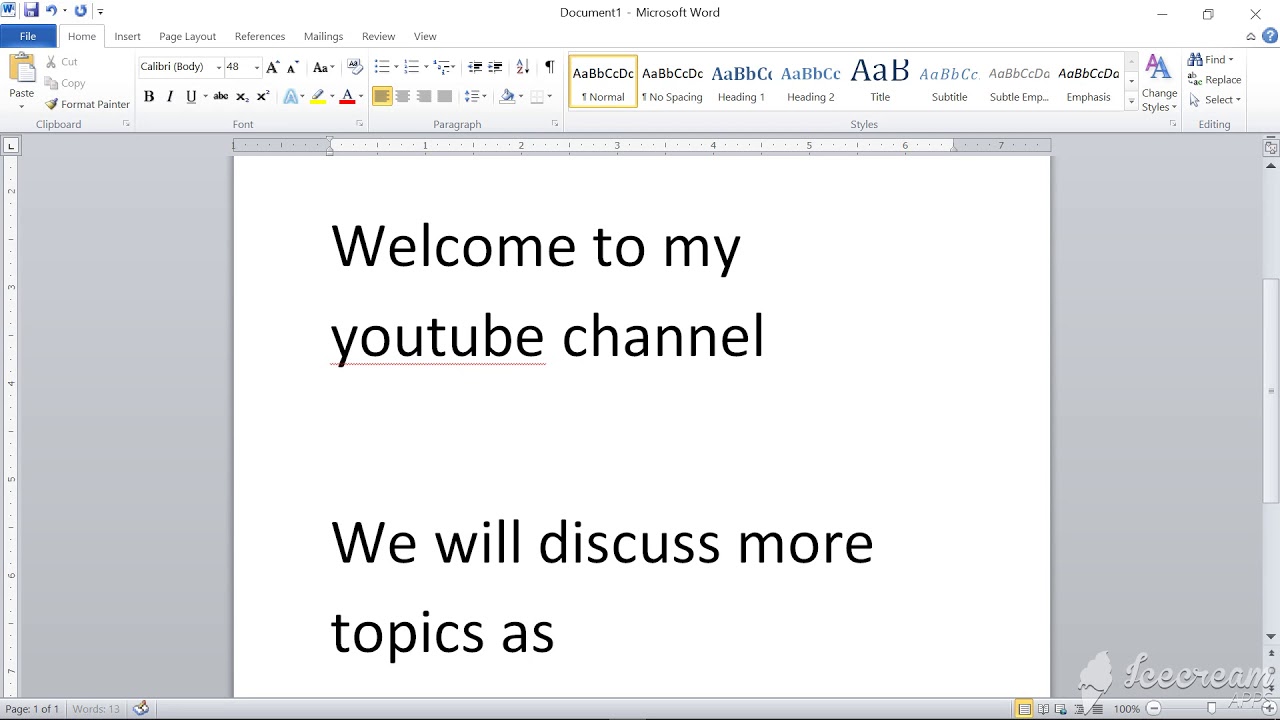Expand the Styles gallery More arrow

coord(1131,103)
